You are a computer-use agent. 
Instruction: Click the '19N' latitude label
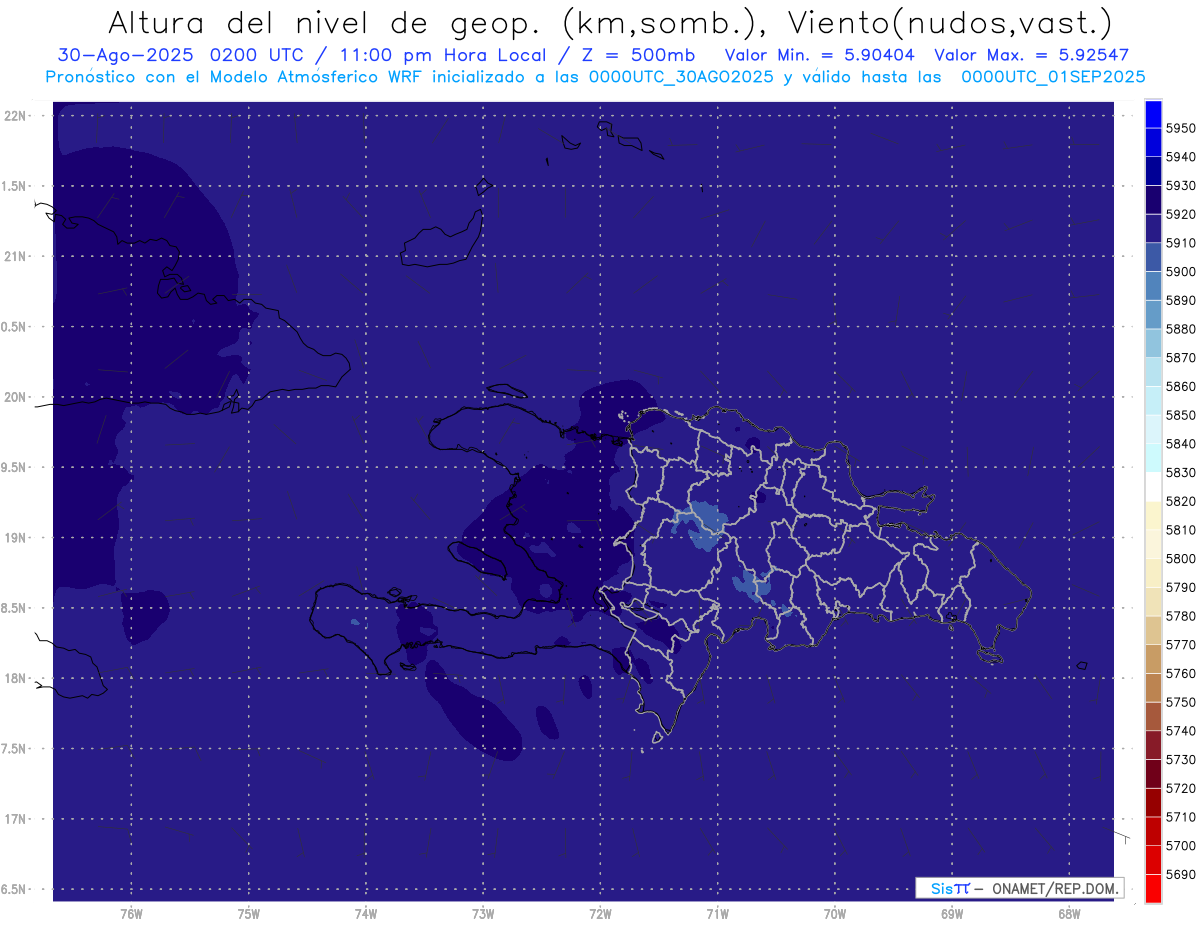[x=16, y=538]
